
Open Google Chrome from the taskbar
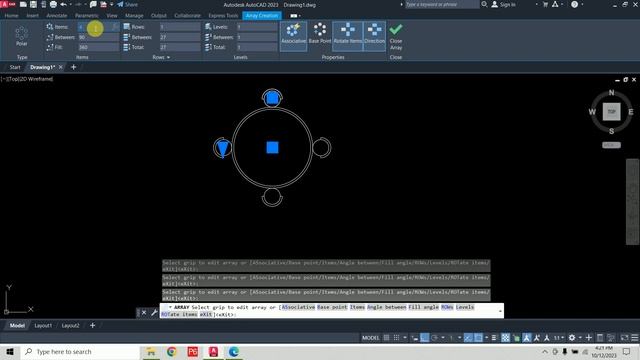pos(172,351)
